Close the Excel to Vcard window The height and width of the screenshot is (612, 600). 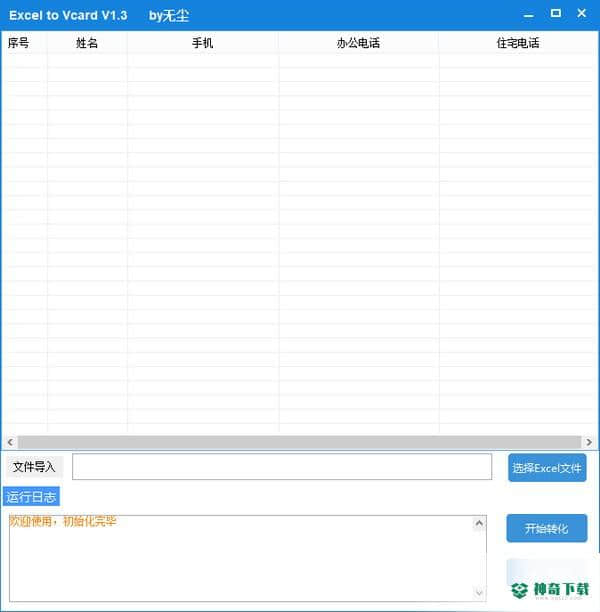click(x=582, y=13)
